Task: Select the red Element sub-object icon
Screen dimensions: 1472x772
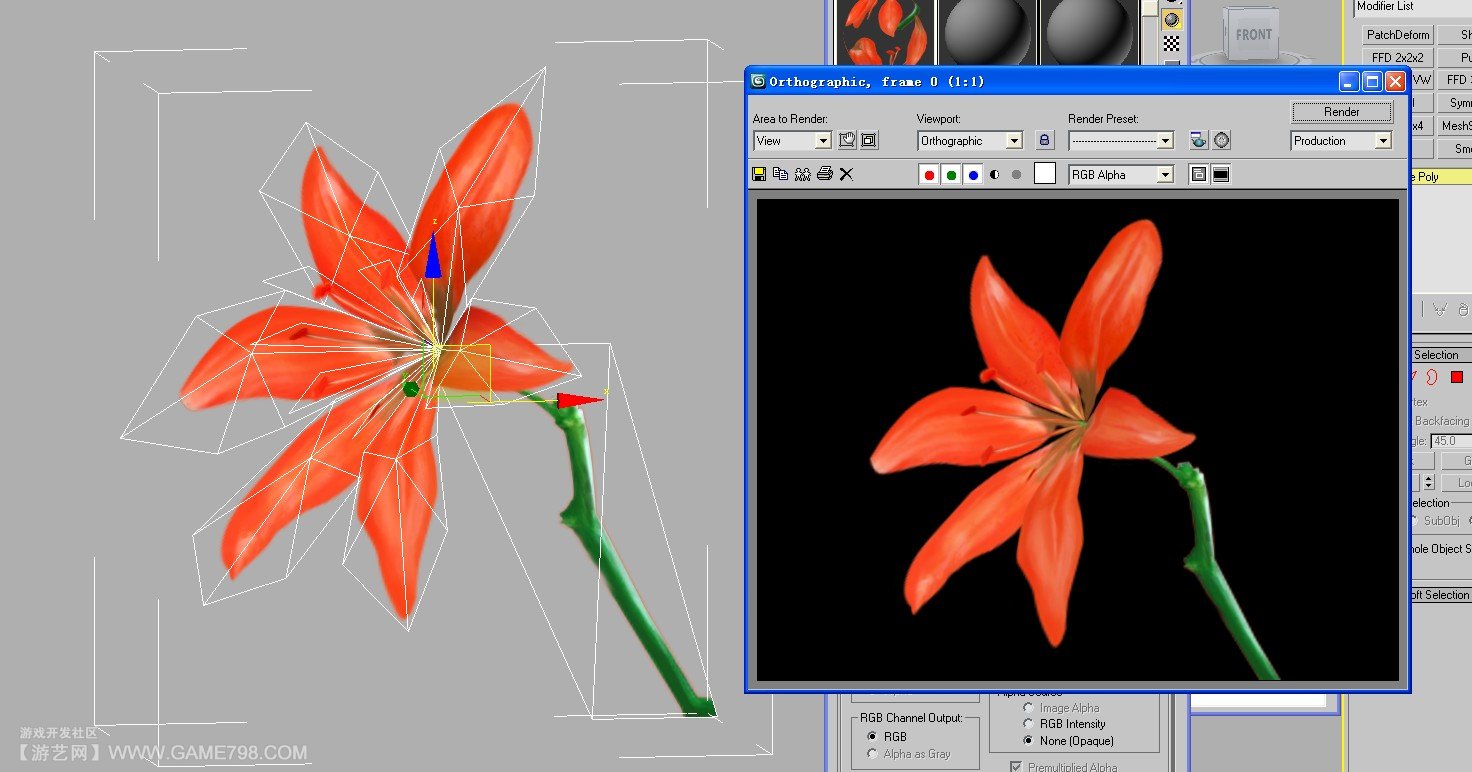Action: tap(1457, 377)
